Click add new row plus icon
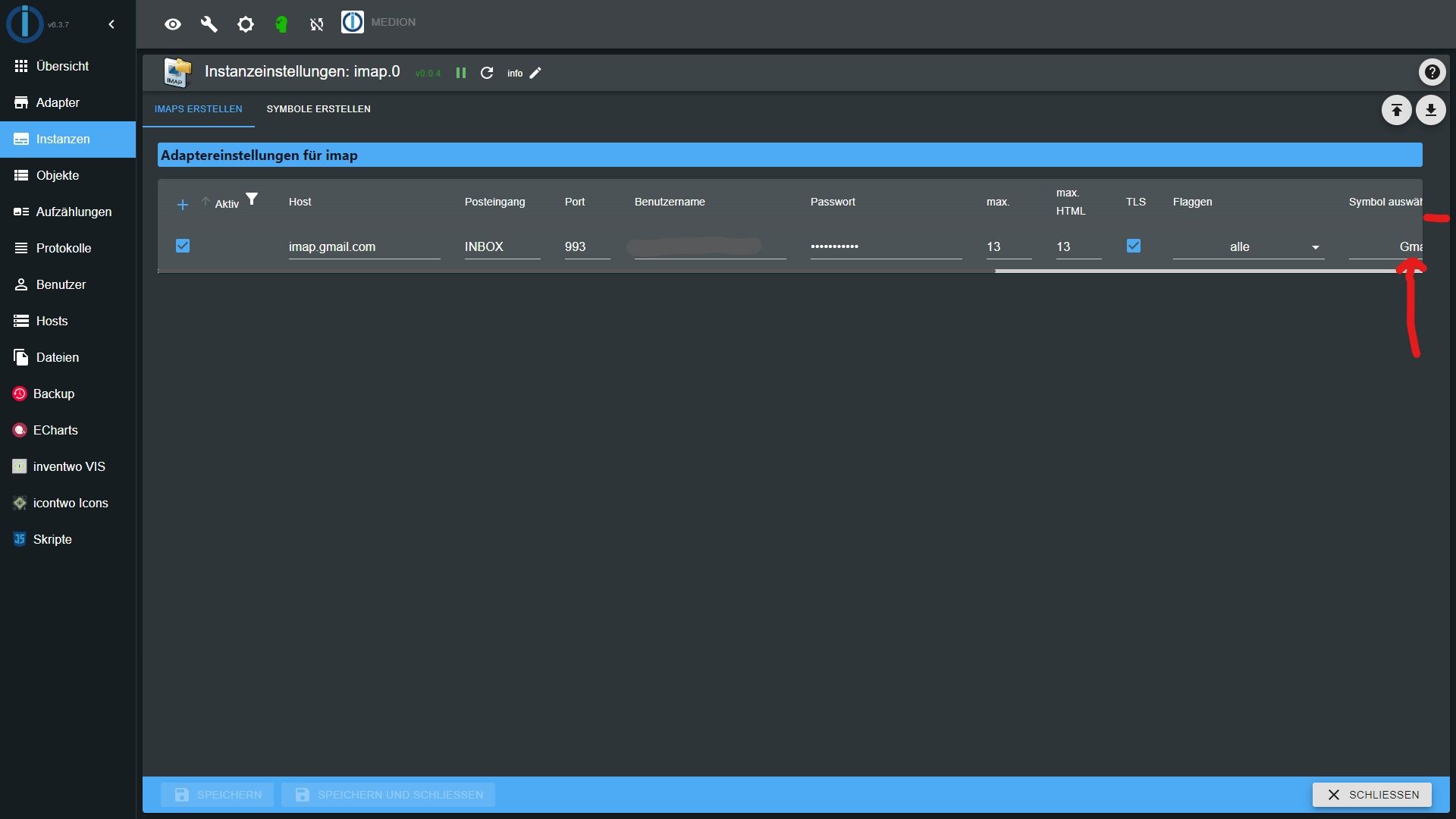Viewport: 1456px width, 819px height. [182, 204]
